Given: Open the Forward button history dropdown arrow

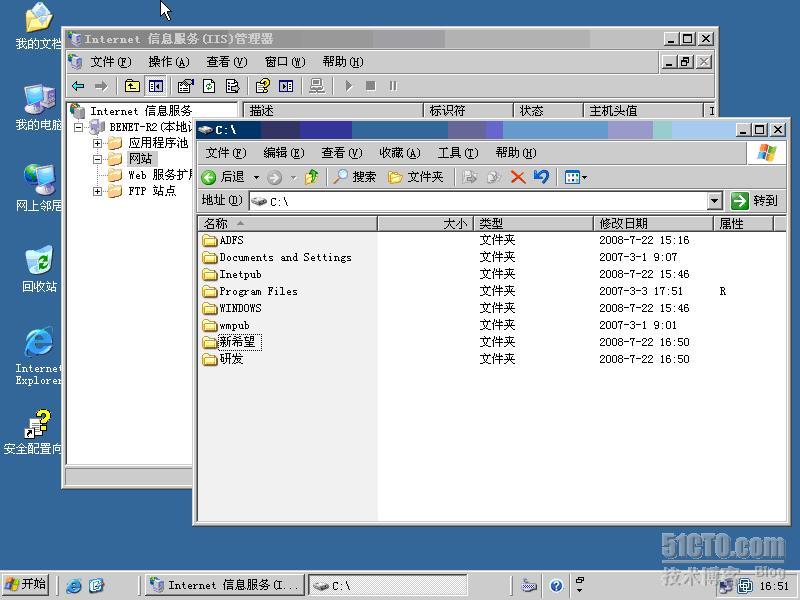Looking at the screenshot, I should coord(293,178).
